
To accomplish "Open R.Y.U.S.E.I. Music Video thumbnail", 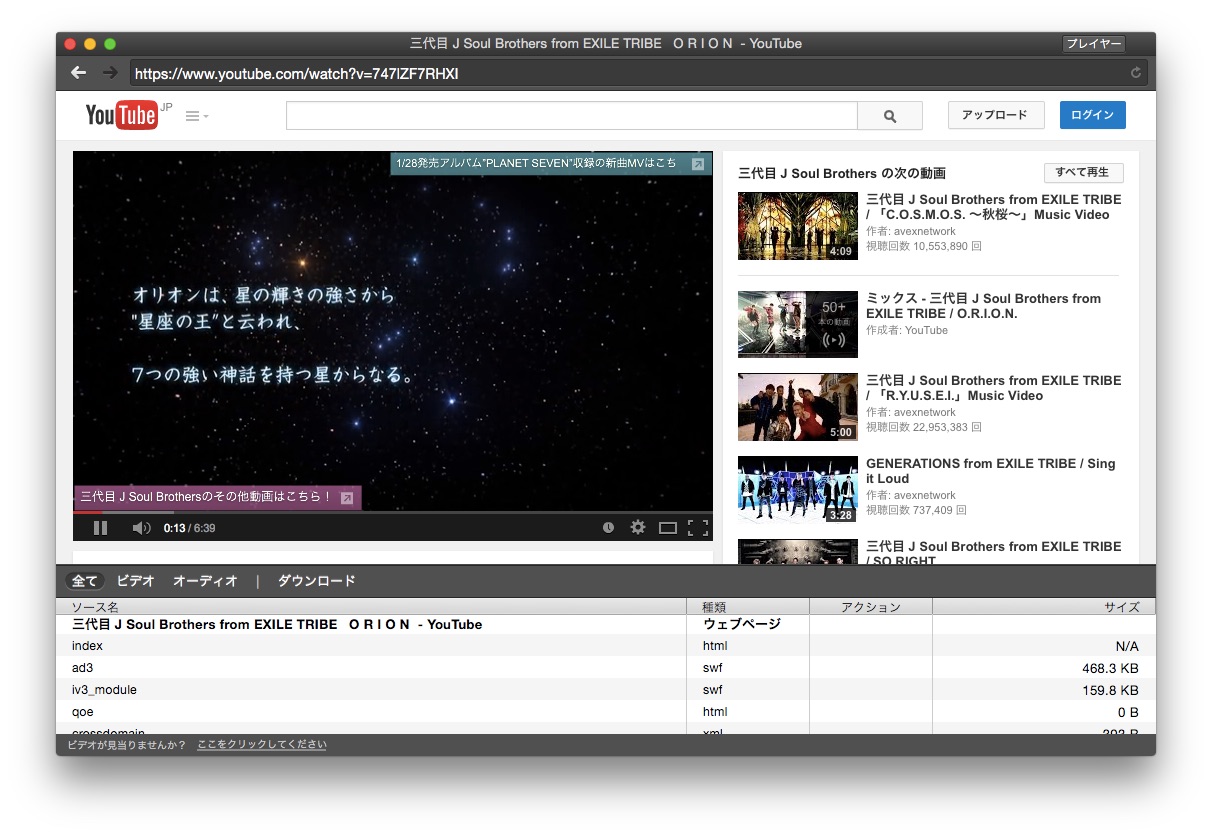I will pyautogui.click(x=798, y=407).
